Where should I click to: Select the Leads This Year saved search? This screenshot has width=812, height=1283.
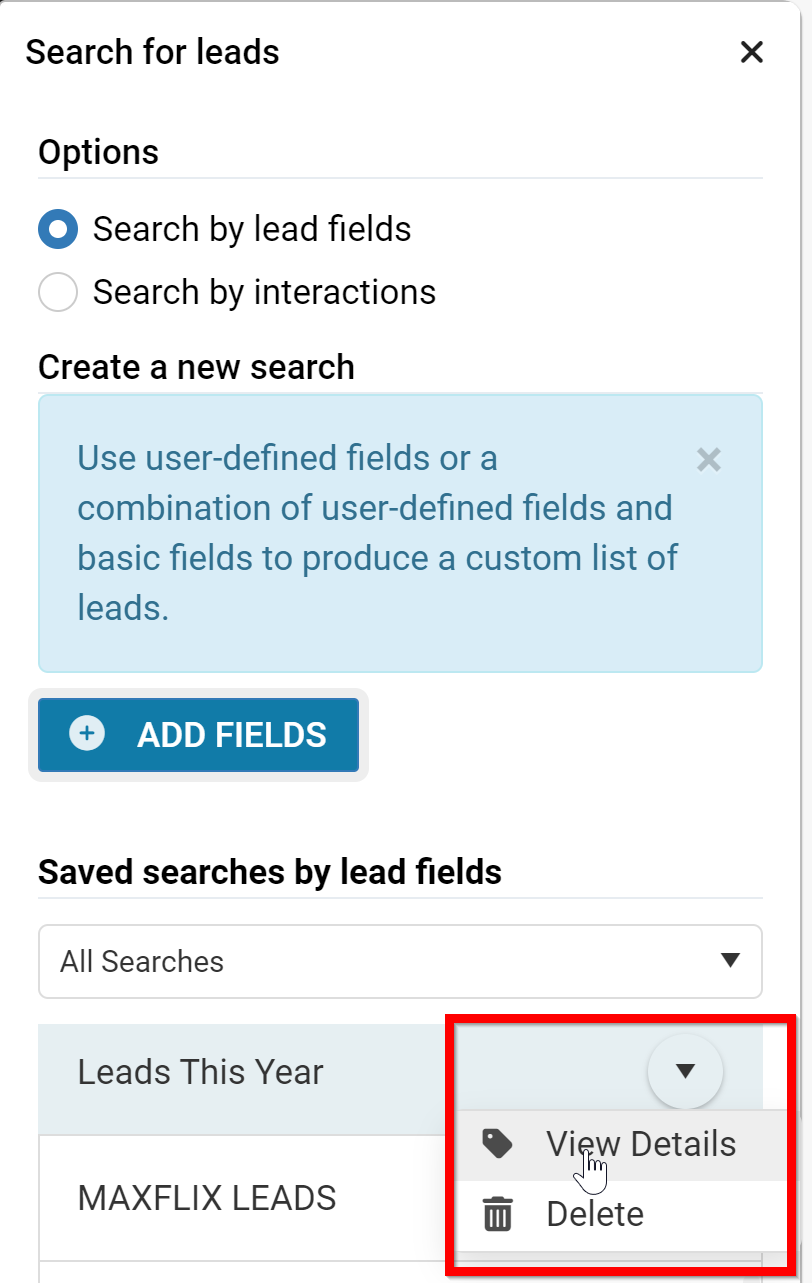pos(201,1071)
